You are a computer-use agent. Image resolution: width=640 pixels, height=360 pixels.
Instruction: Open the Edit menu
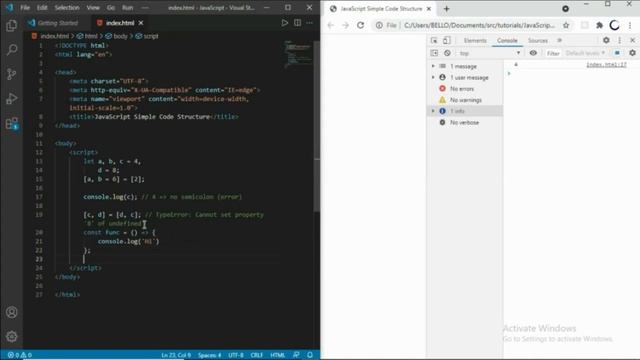pyautogui.click(x=42, y=7)
